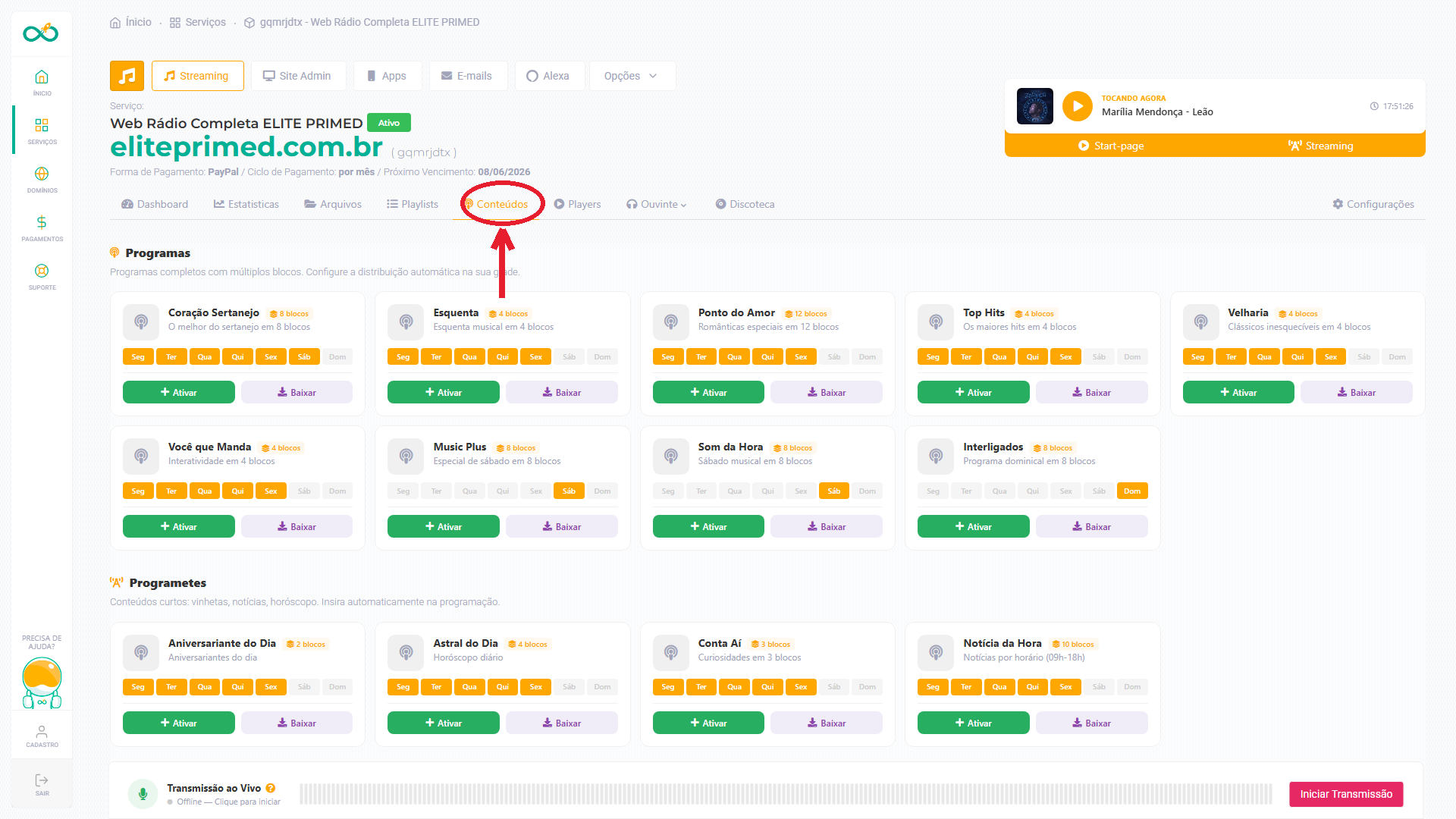
Task: Click the podcast icon of Notícia da Hora
Action: pos(936,652)
